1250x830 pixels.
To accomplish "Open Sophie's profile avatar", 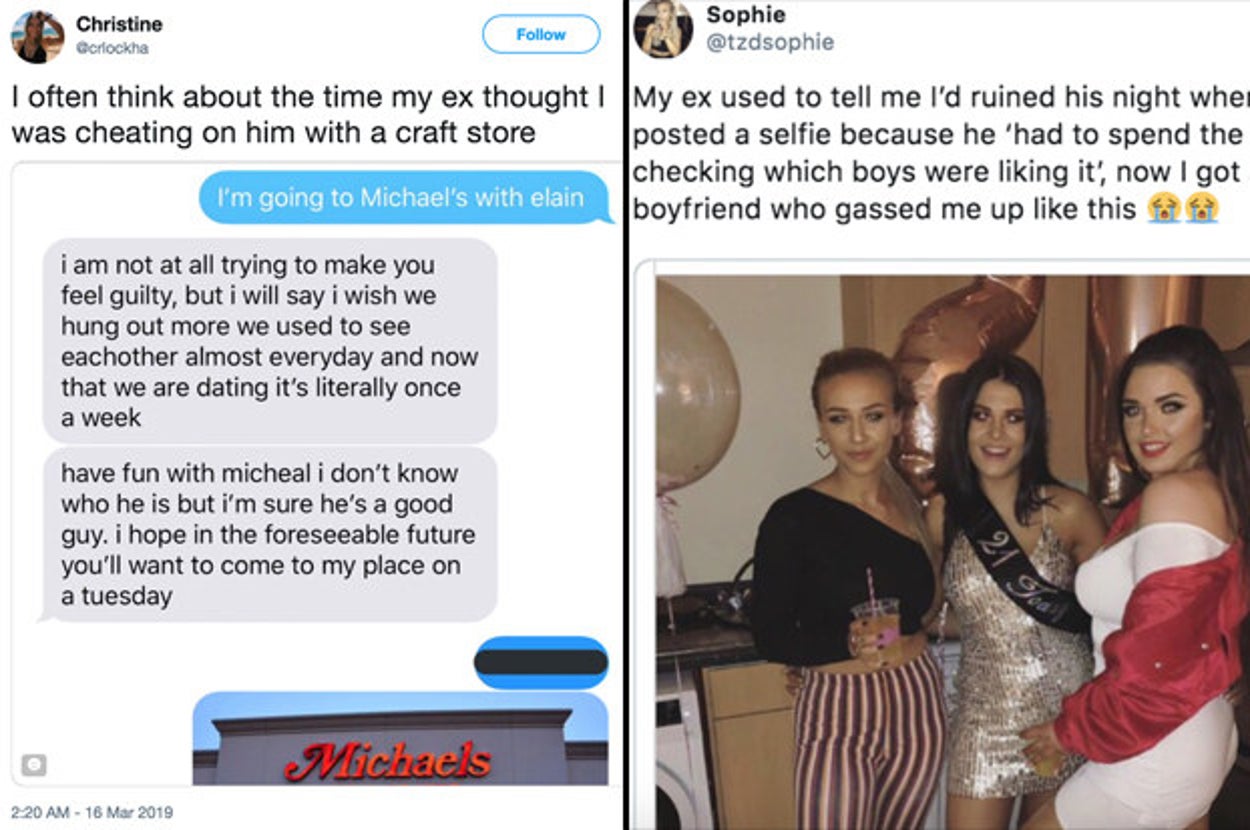I will 663,28.
